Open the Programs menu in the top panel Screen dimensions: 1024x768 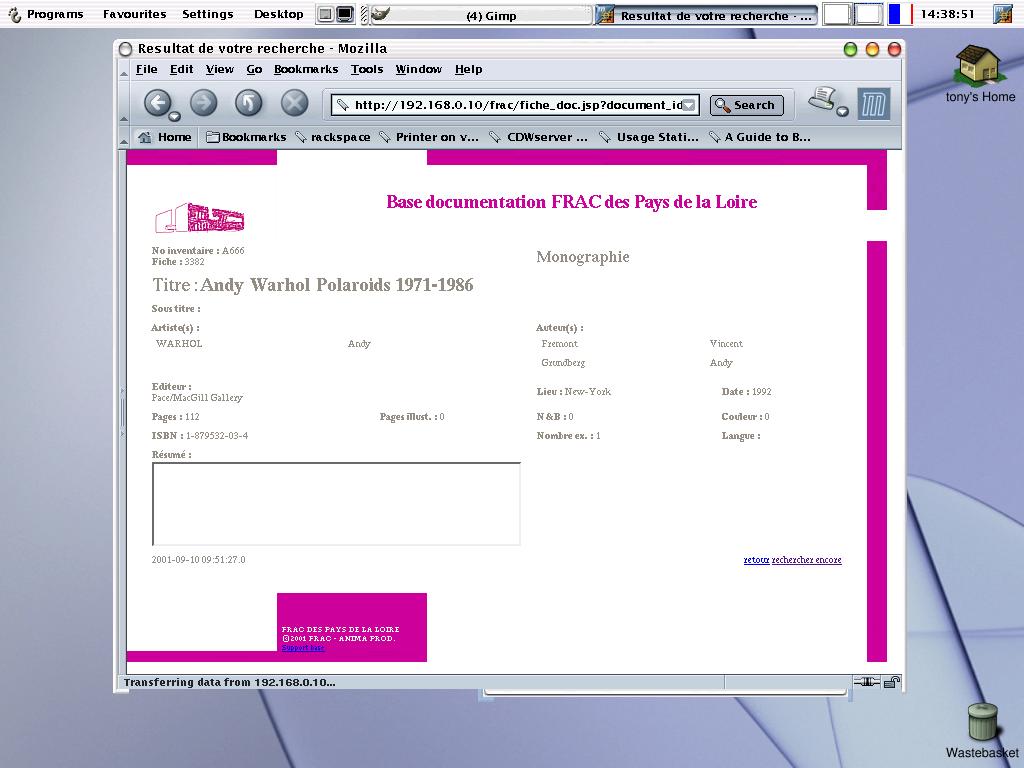pyautogui.click(x=47, y=14)
